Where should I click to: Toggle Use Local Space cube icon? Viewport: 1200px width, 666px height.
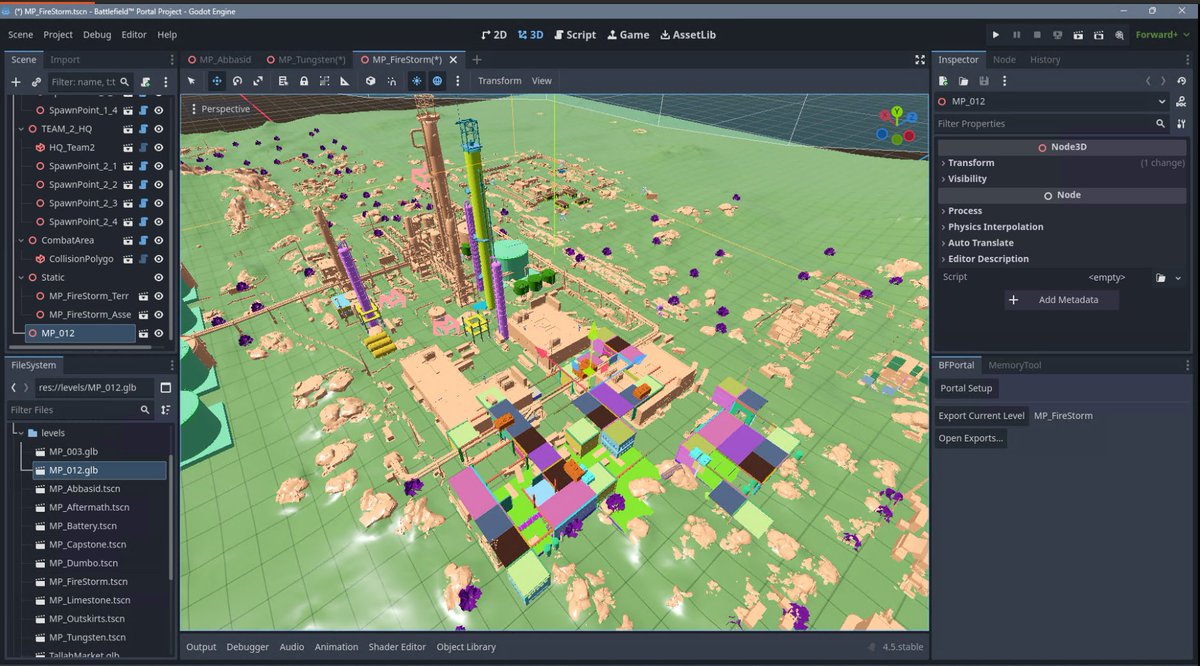pos(370,81)
